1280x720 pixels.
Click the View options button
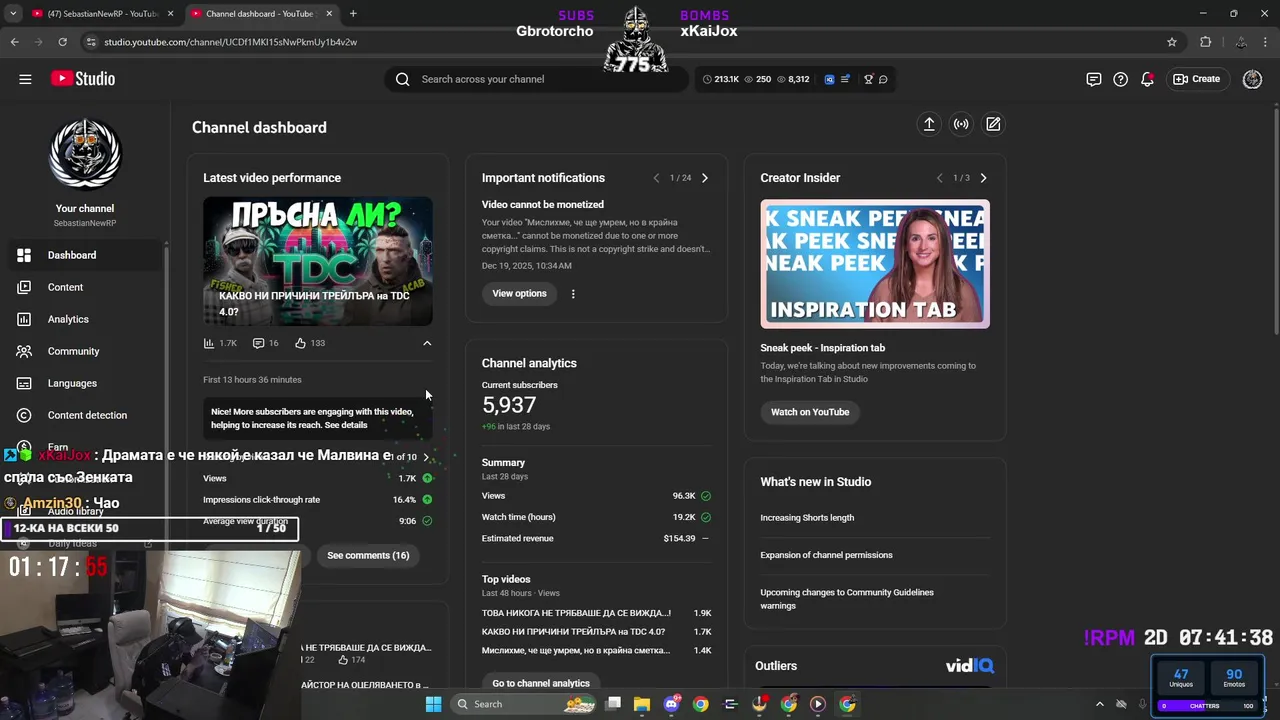tap(519, 294)
